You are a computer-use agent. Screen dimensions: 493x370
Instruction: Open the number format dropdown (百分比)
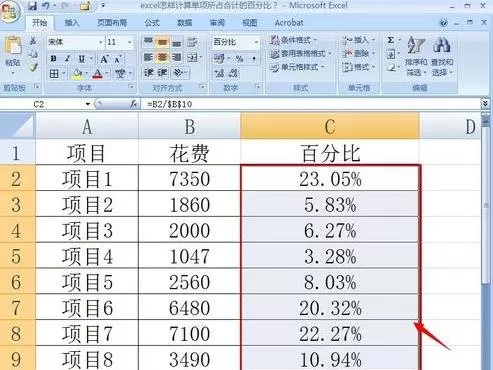[256, 42]
